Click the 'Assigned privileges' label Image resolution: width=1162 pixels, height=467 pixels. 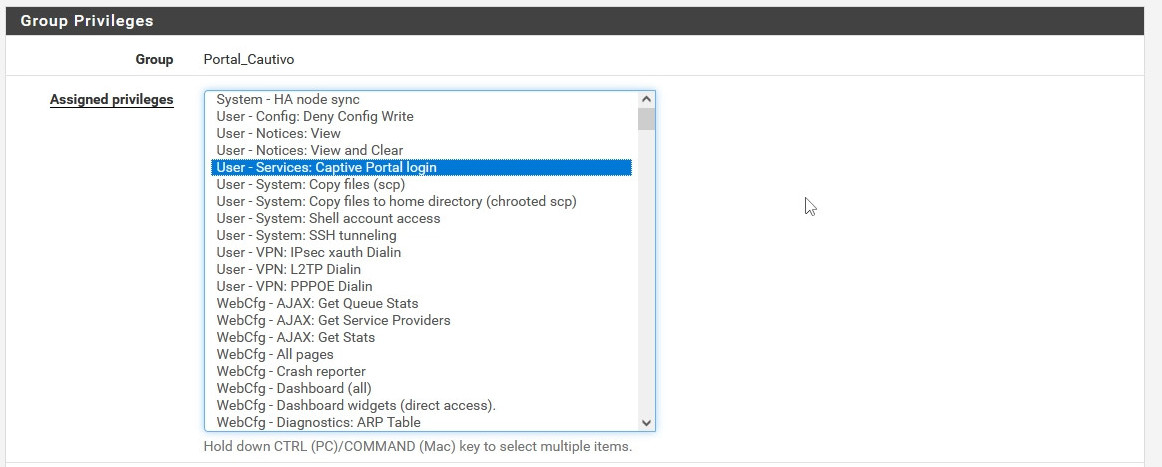(111, 100)
